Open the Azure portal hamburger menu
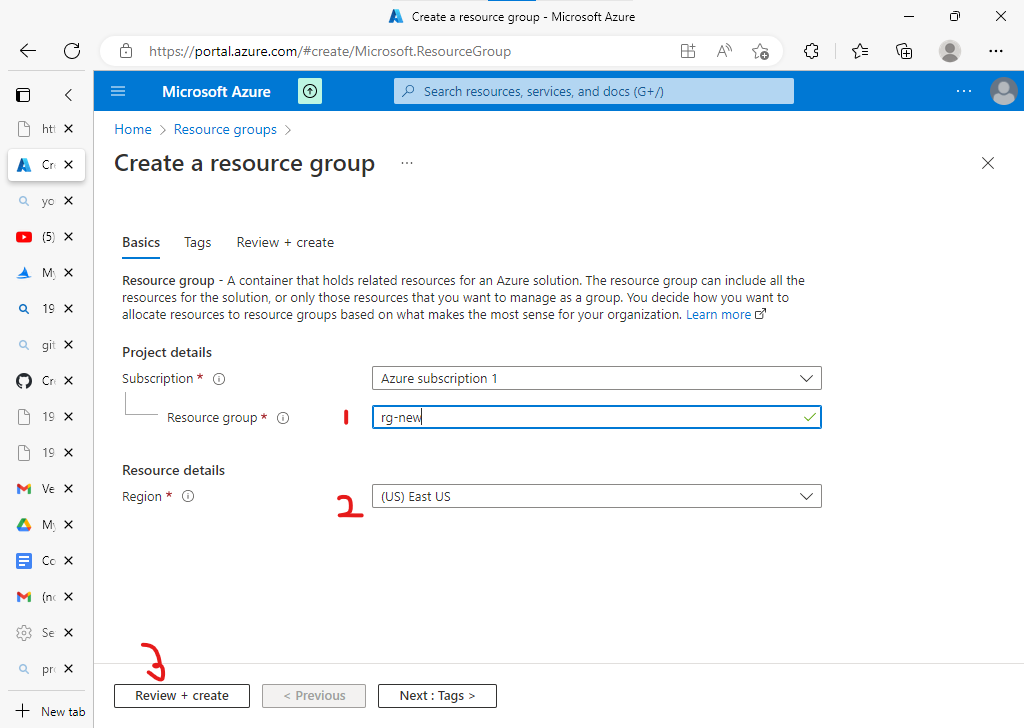Screen dimensions: 1024x728 click(118, 91)
